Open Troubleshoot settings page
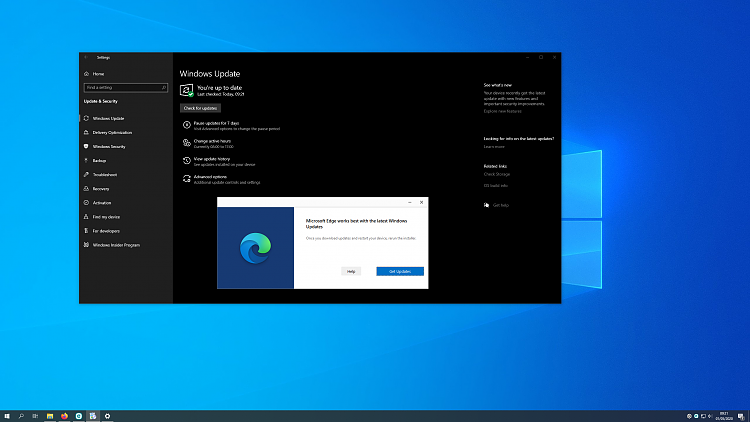Viewport: 750px width, 422px height. coord(105,175)
